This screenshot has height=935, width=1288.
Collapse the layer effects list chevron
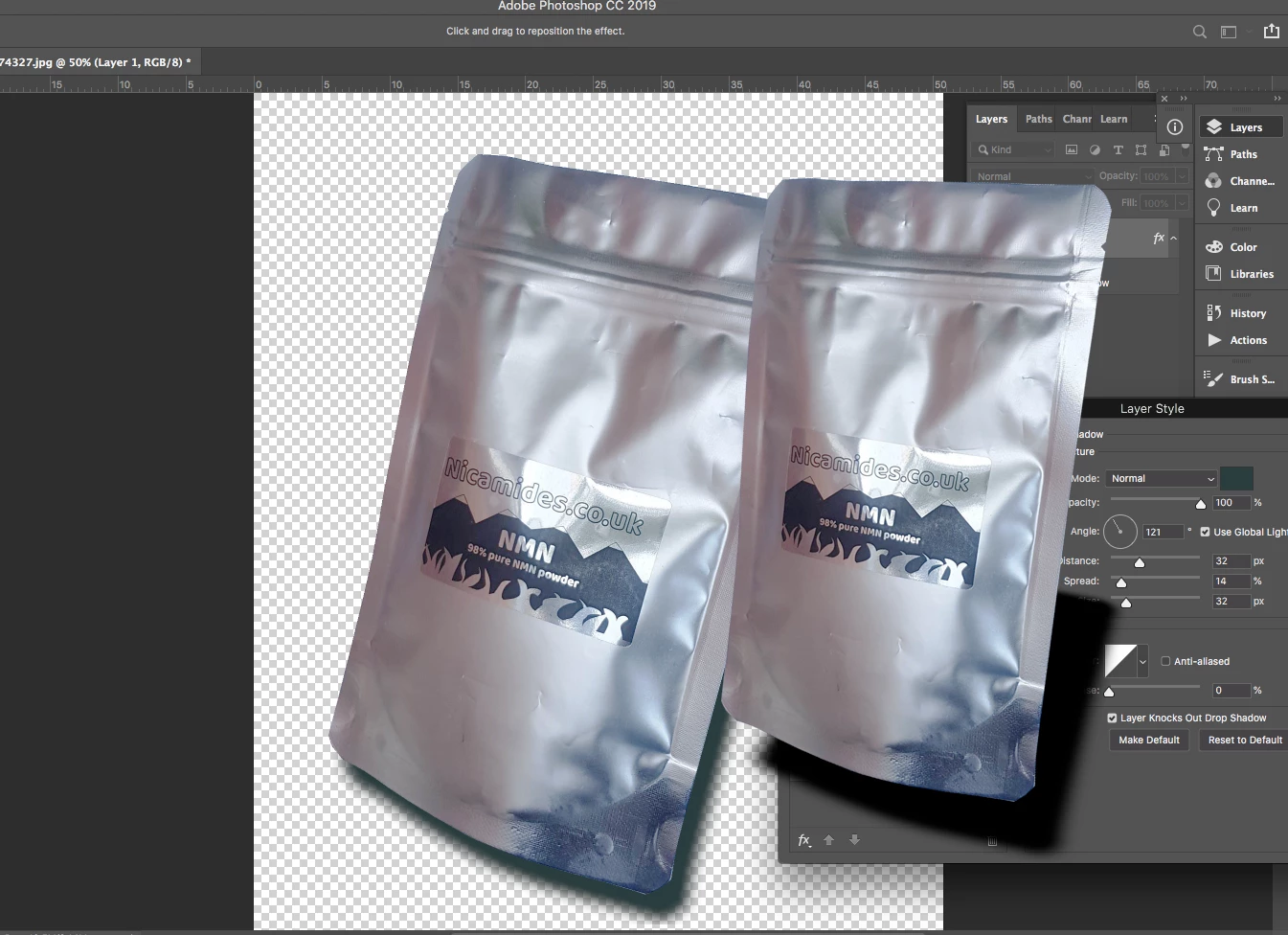tap(1174, 239)
